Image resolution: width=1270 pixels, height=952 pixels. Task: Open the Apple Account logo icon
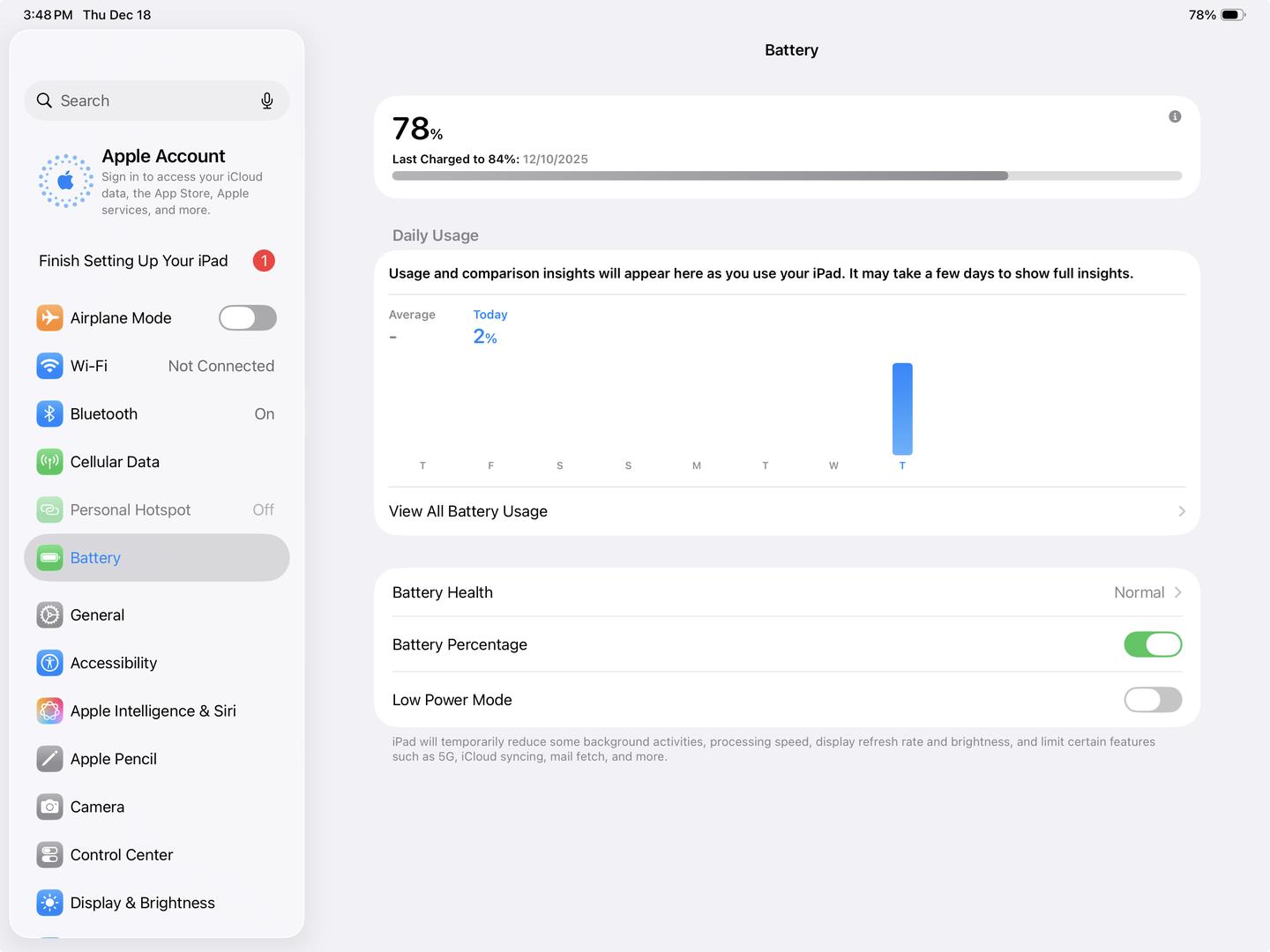pyautogui.click(x=65, y=181)
